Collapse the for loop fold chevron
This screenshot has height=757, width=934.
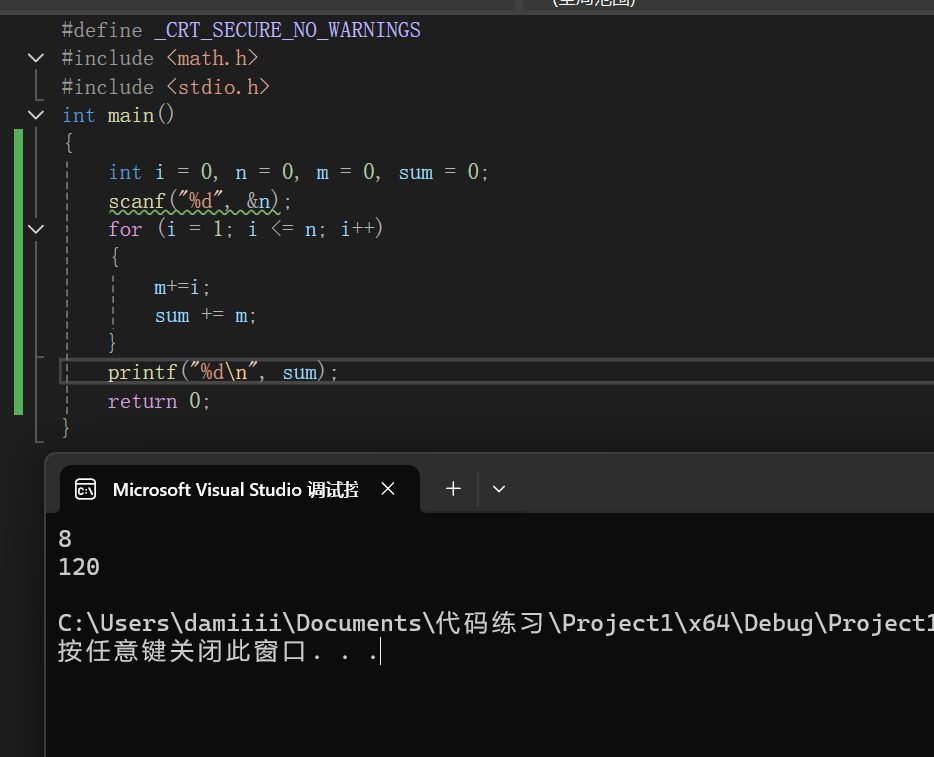(36, 229)
